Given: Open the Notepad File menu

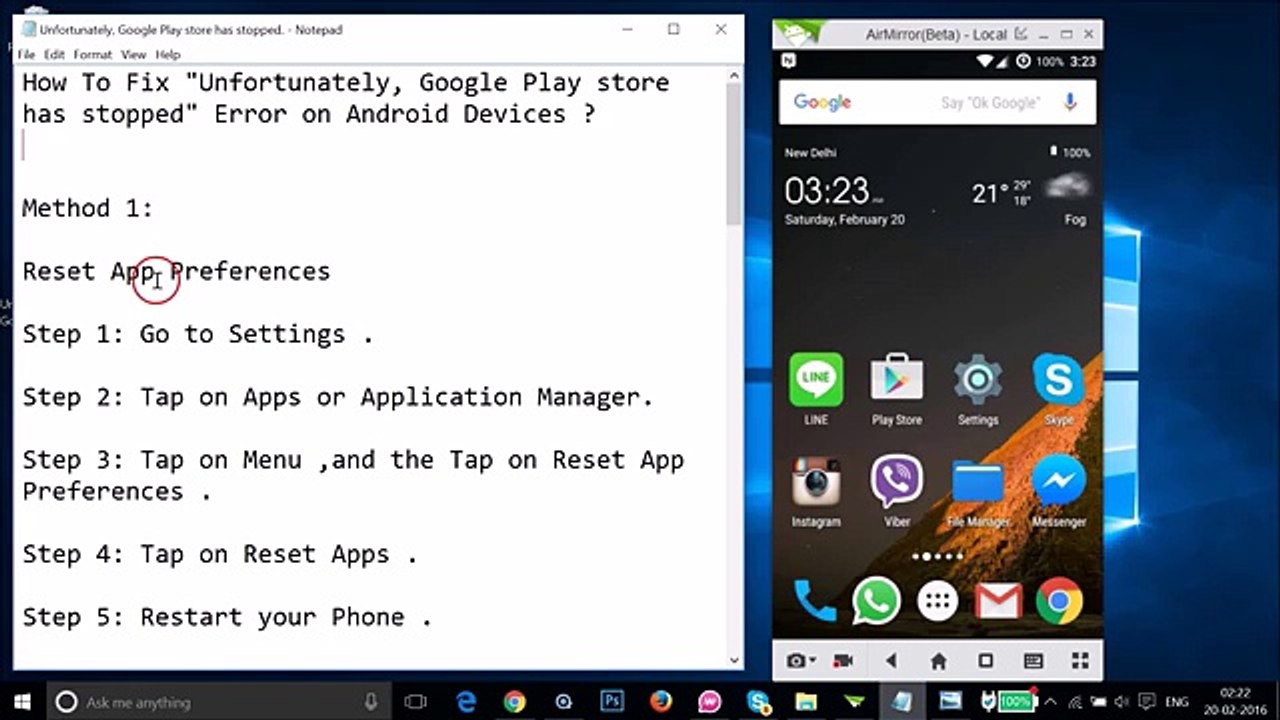Looking at the screenshot, I should tap(26, 54).
